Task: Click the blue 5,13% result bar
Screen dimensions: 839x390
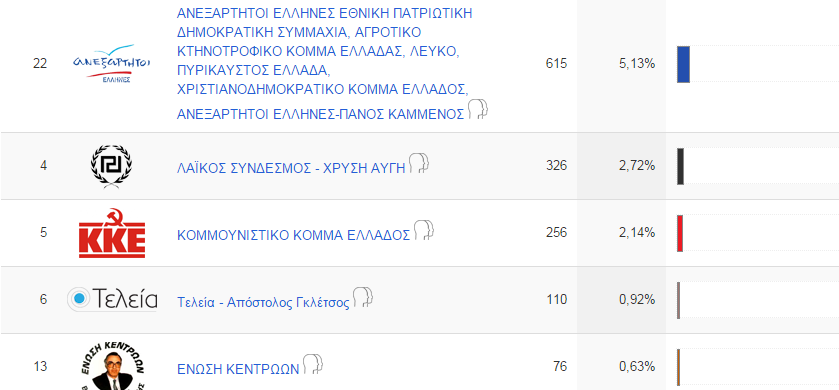Action: (x=683, y=64)
